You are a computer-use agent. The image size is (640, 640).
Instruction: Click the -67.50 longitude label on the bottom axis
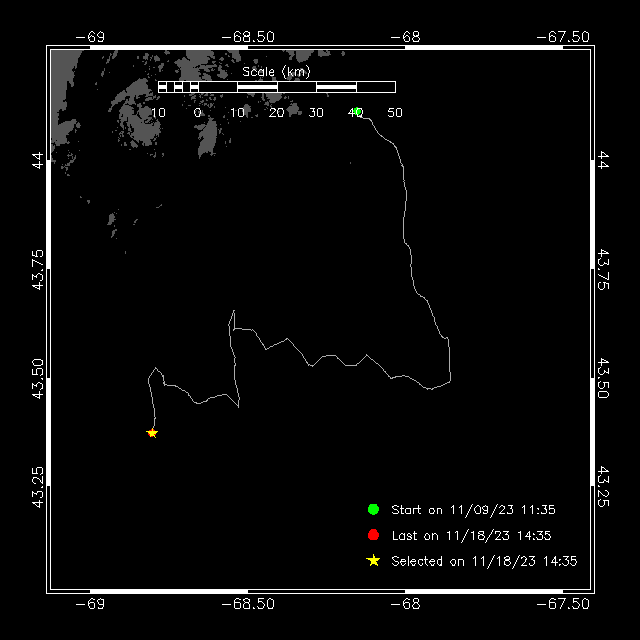(562, 604)
